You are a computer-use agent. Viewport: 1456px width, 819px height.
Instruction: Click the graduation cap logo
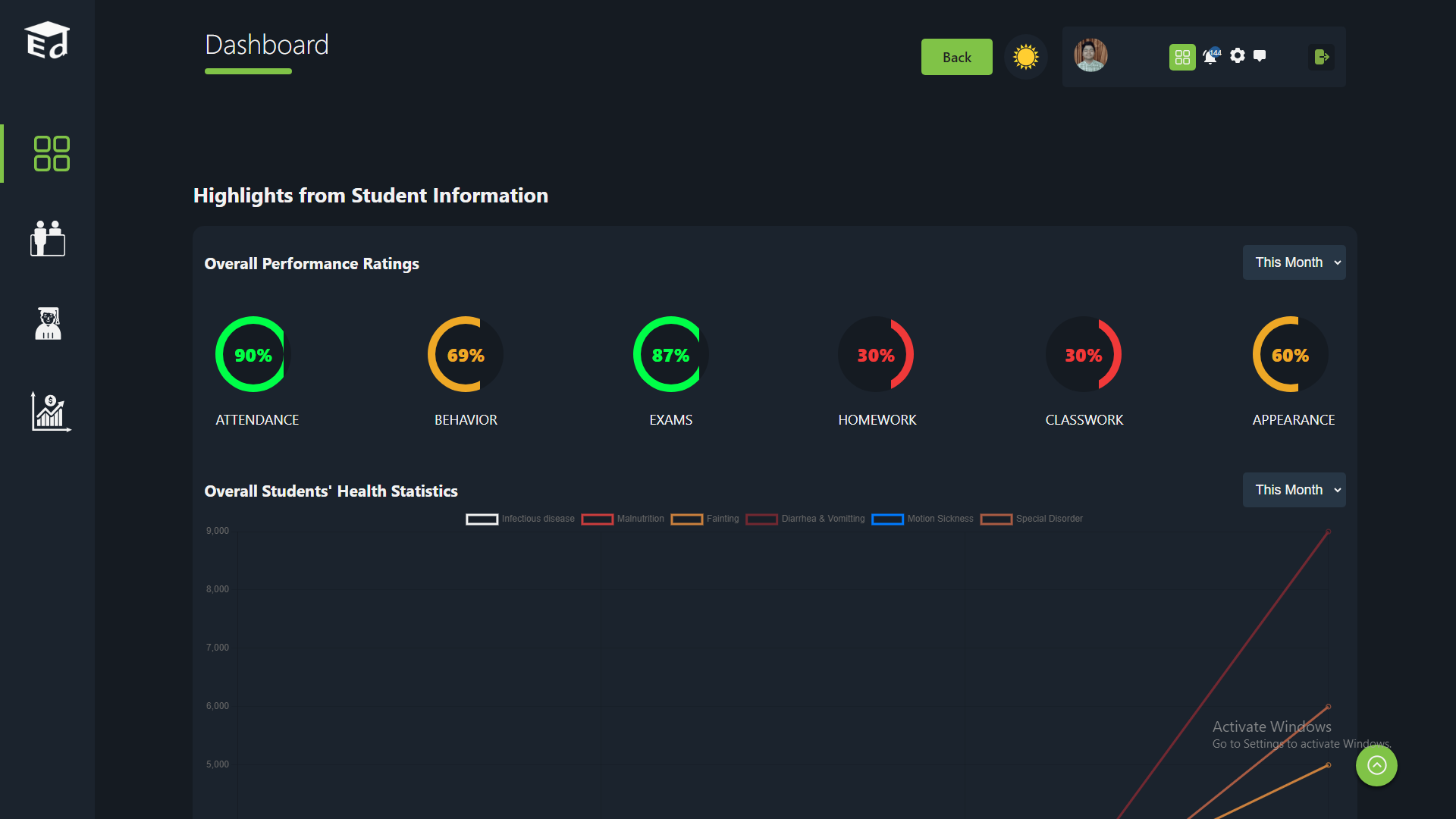click(x=47, y=40)
